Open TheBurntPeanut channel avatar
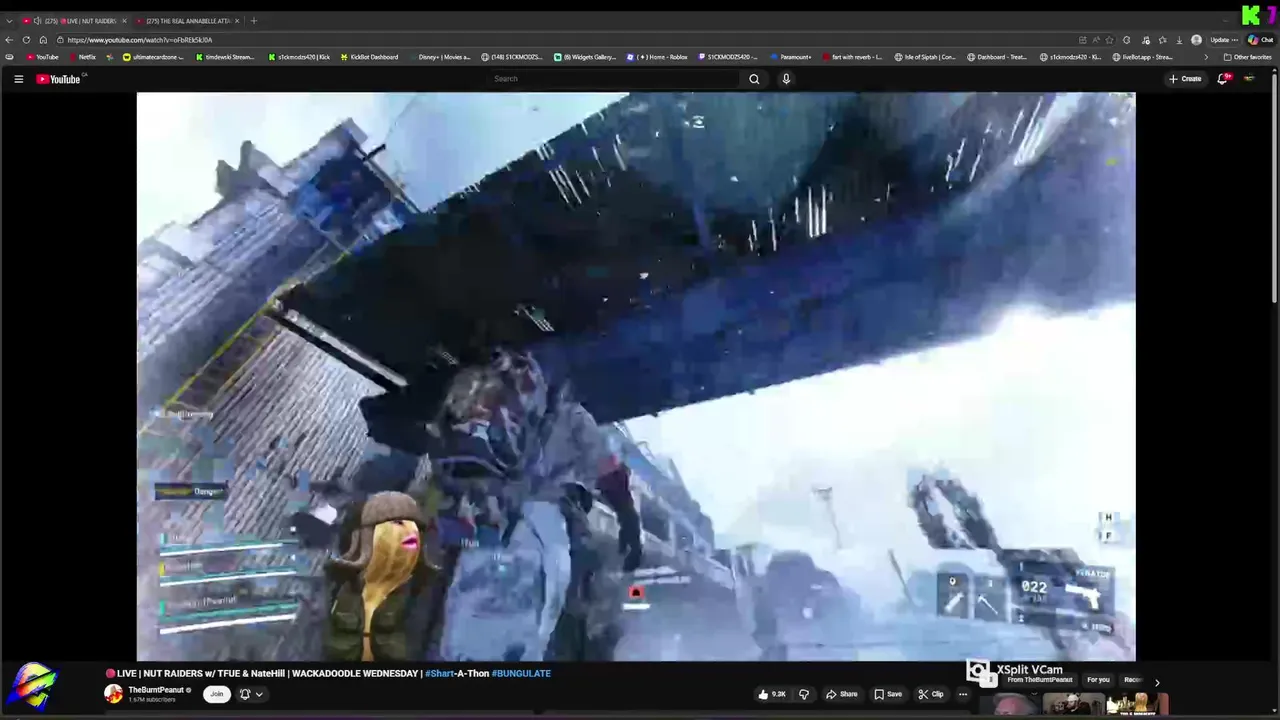Image resolution: width=1280 pixels, height=720 pixels. coord(113,694)
